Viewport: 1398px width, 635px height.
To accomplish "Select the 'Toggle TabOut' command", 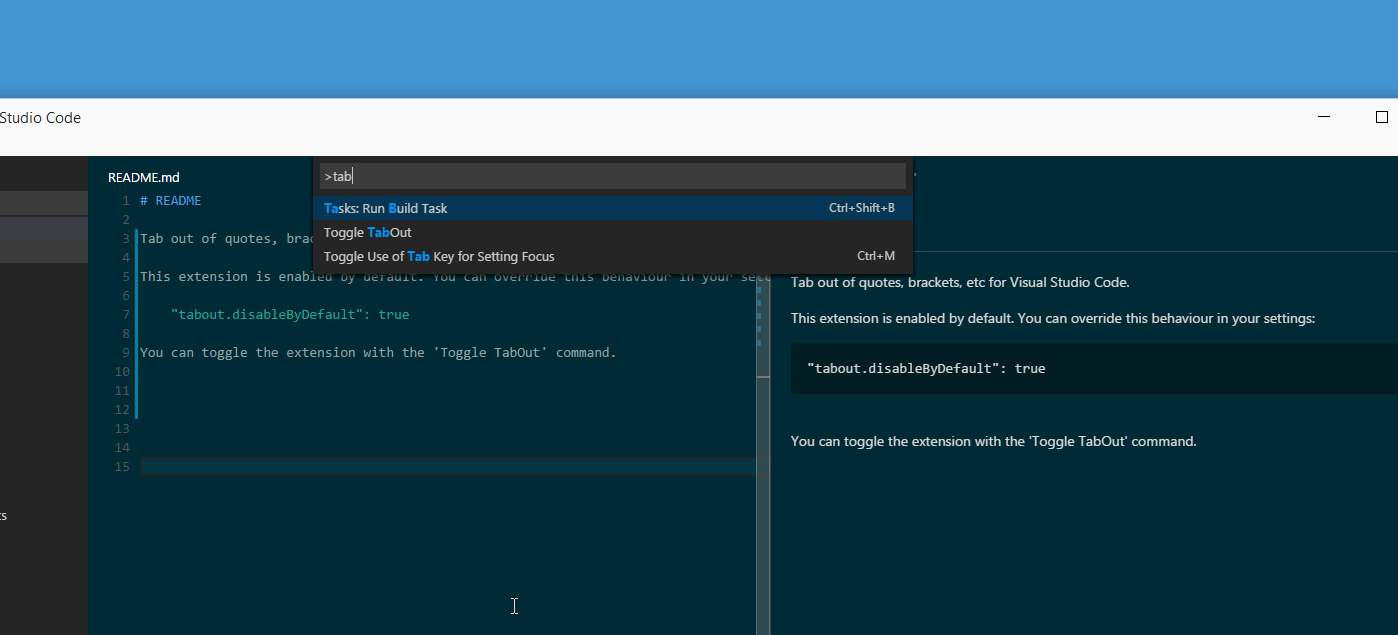I will pos(368,232).
